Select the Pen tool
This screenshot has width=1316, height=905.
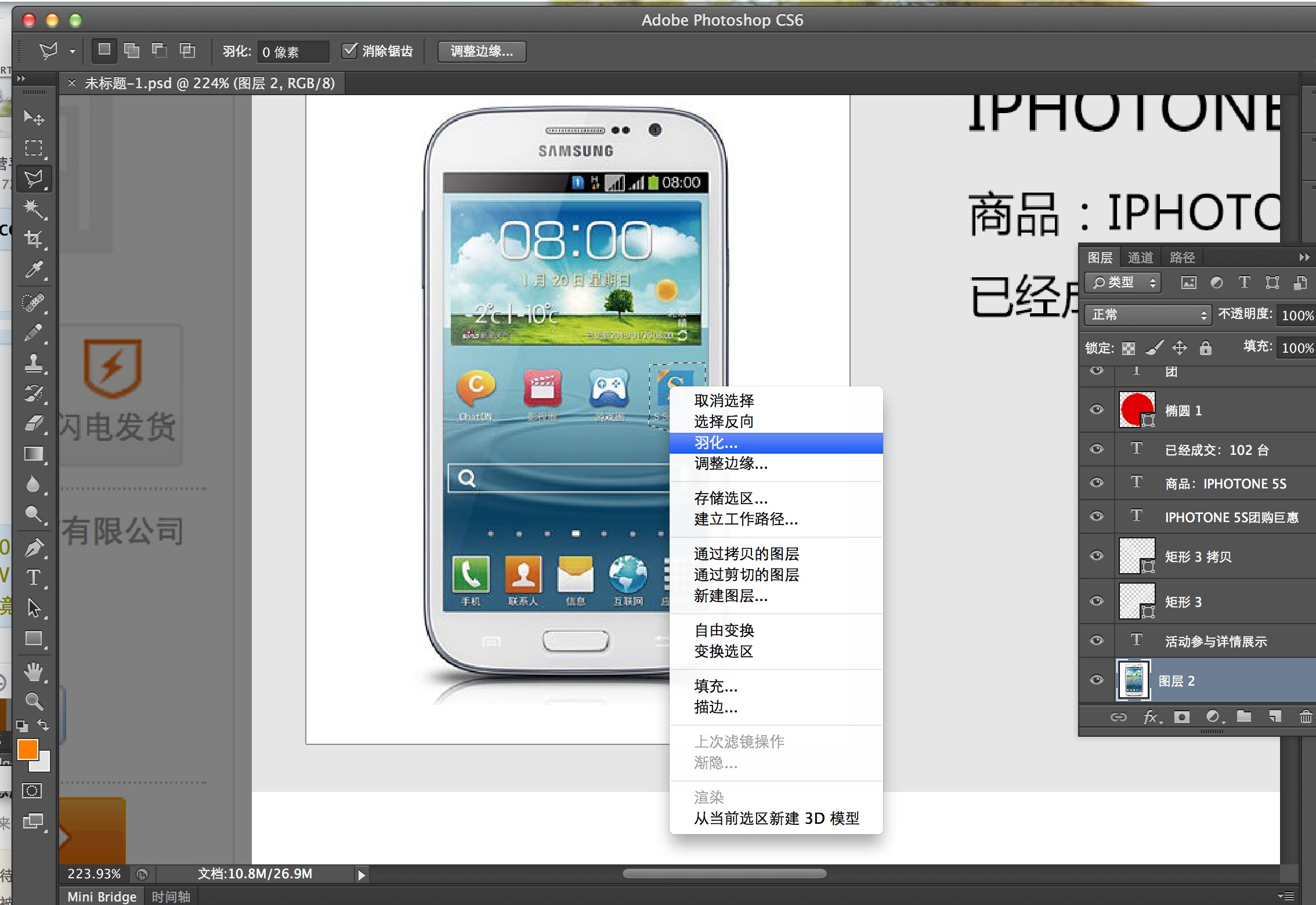[34, 547]
